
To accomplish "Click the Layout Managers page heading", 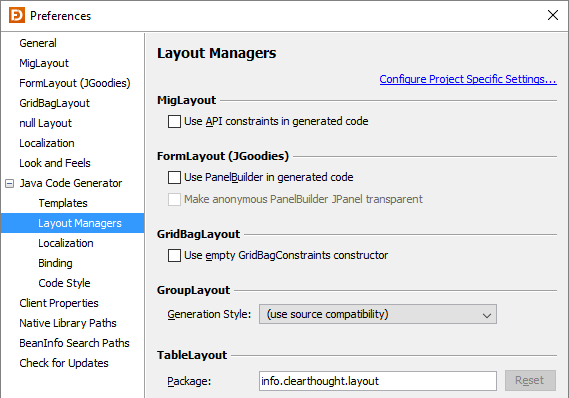I will pyautogui.click(x=217, y=53).
